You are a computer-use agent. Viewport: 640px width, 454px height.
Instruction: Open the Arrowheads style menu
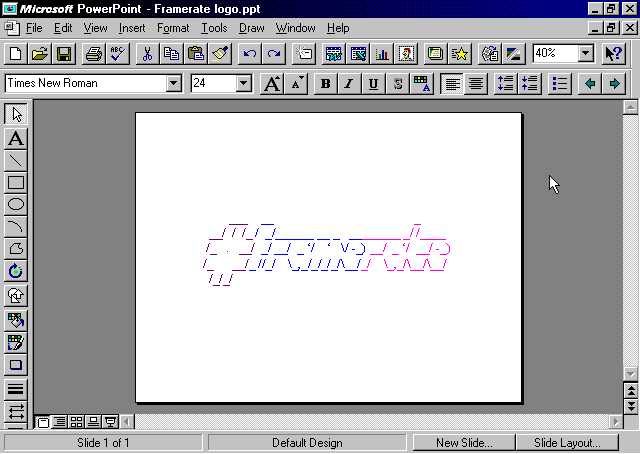click(16, 412)
